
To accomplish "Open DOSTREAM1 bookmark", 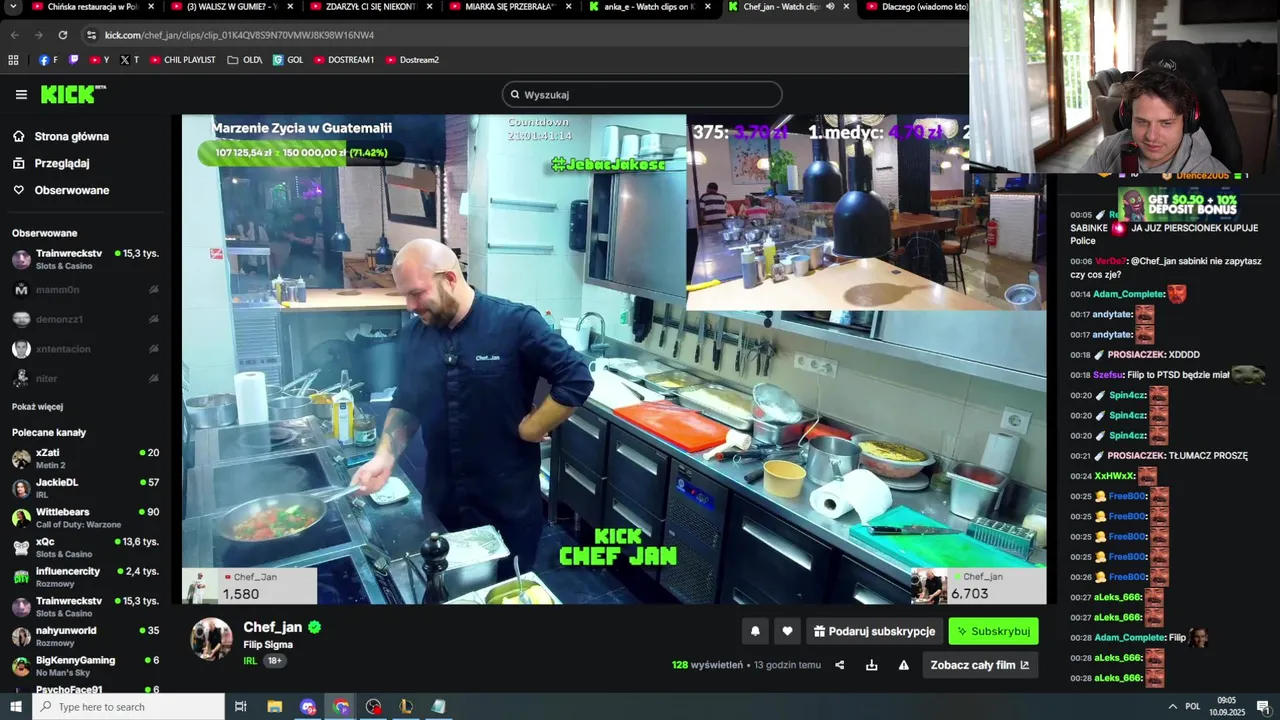I will pos(344,60).
